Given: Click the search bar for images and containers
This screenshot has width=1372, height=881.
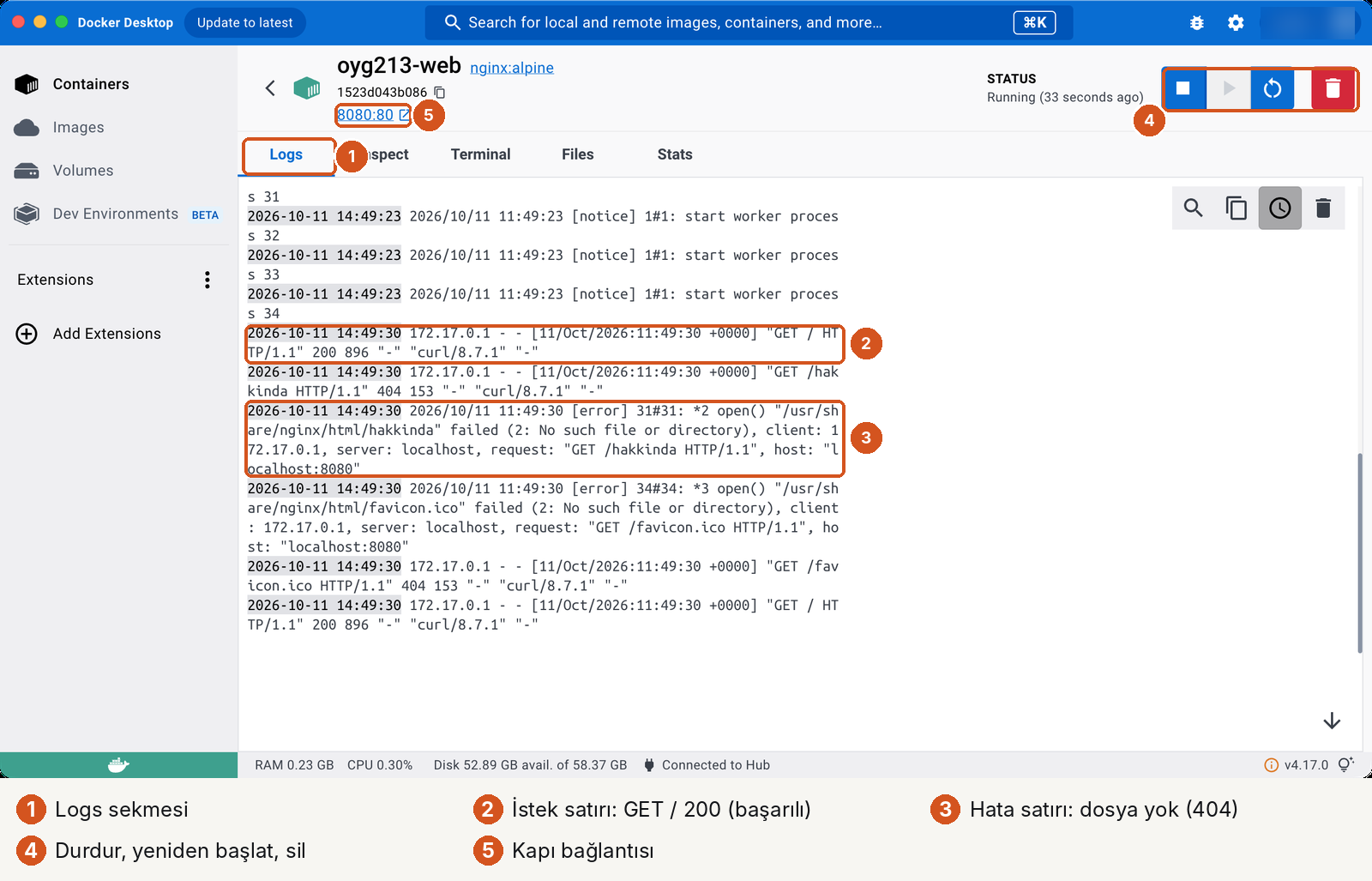Looking at the screenshot, I should [749, 22].
